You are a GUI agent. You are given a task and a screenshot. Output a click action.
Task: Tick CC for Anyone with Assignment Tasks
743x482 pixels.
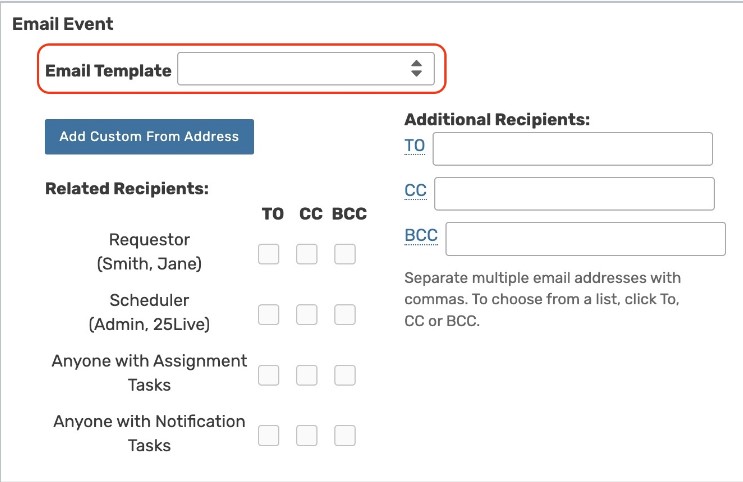click(x=307, y=375)
